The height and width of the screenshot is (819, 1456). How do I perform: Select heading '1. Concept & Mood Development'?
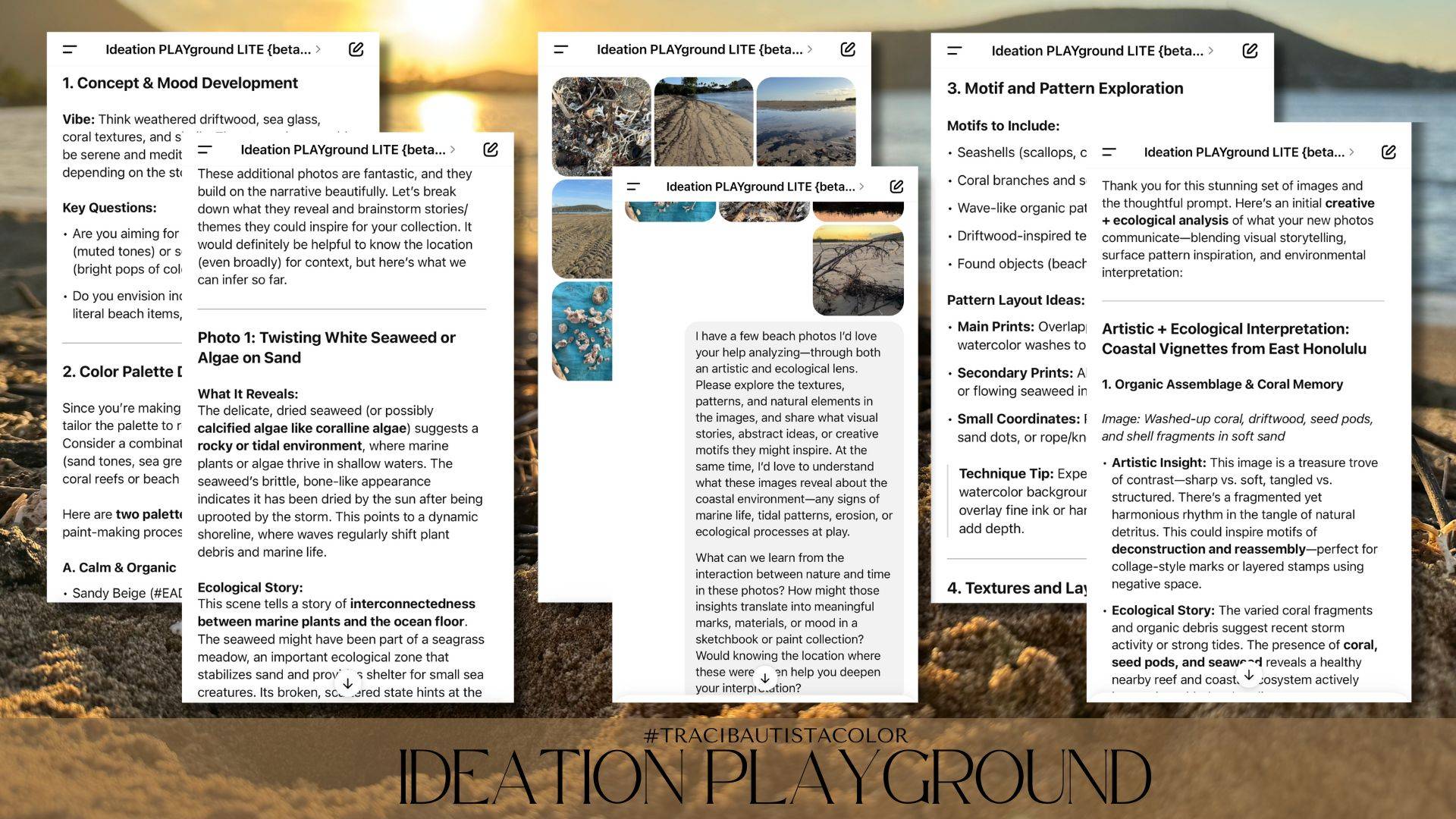tap(180, 83)
